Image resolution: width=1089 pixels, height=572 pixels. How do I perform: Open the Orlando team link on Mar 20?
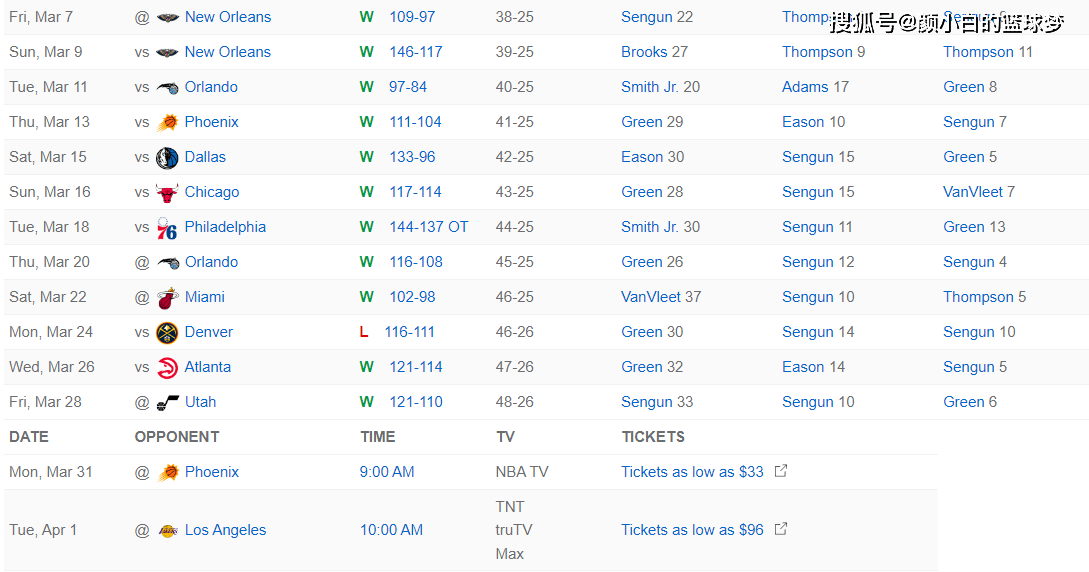211,262
